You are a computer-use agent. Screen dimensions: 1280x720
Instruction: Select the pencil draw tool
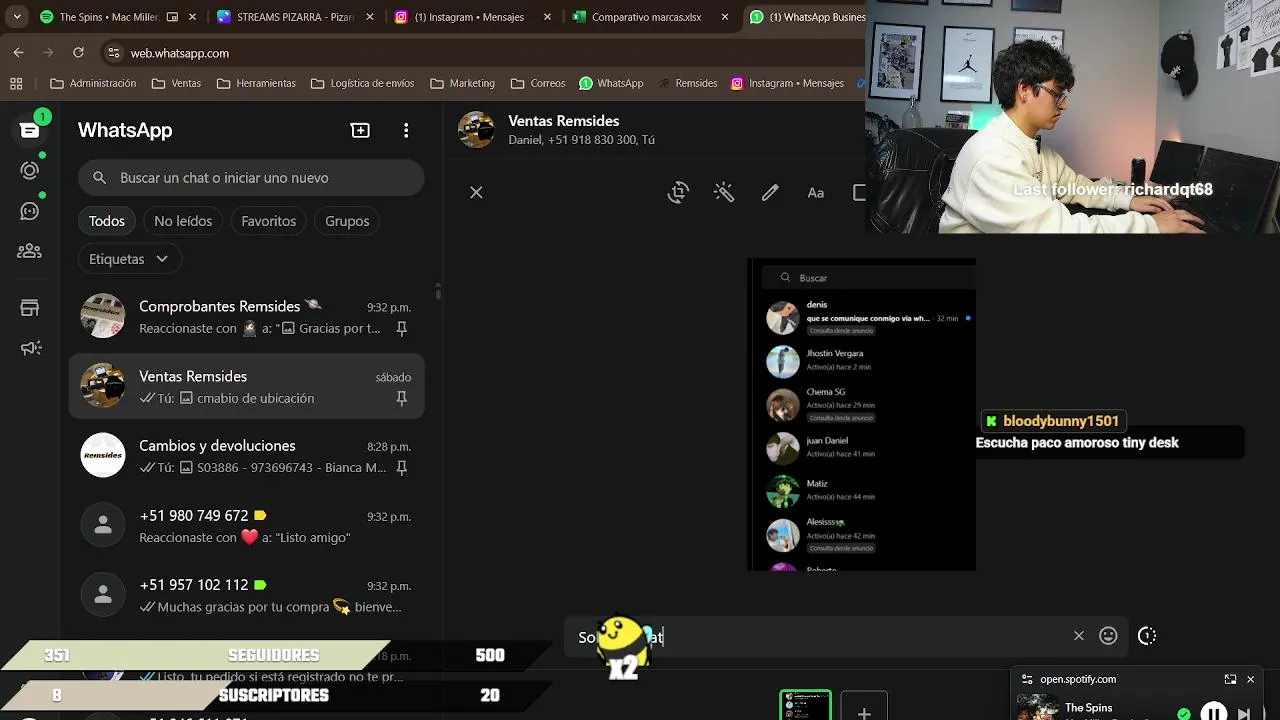pyautogui.click(x=770, y=193)
